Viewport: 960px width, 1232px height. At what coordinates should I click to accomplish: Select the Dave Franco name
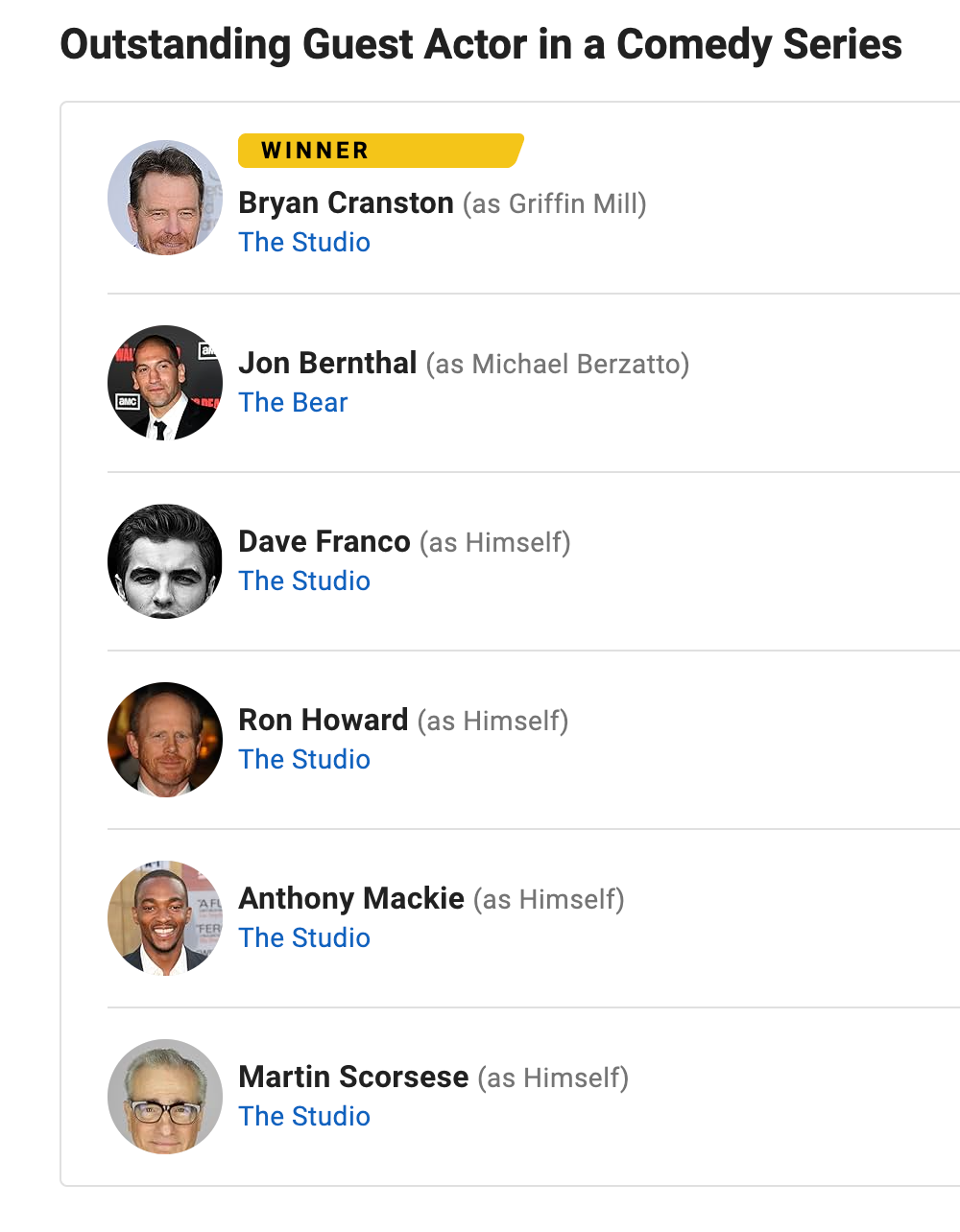coord(324,542)
